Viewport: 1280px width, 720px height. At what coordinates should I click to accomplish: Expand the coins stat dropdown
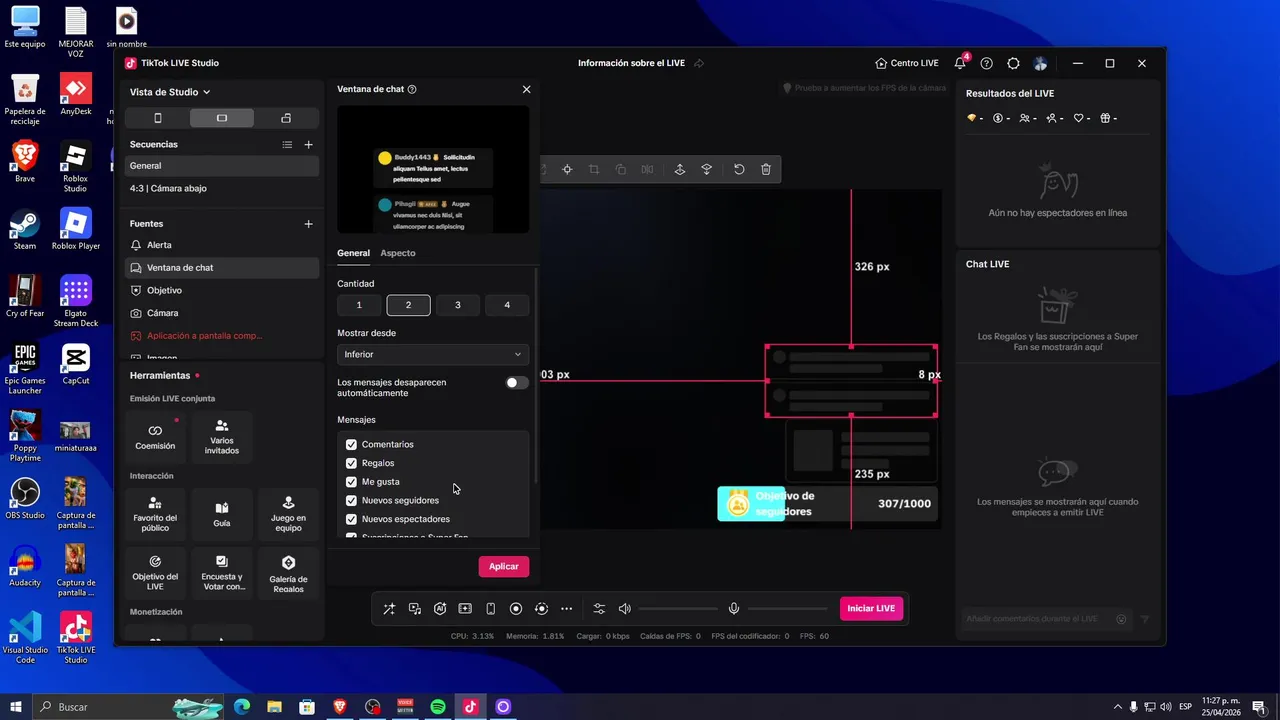pyautogui.click(x=1001, y=118)
